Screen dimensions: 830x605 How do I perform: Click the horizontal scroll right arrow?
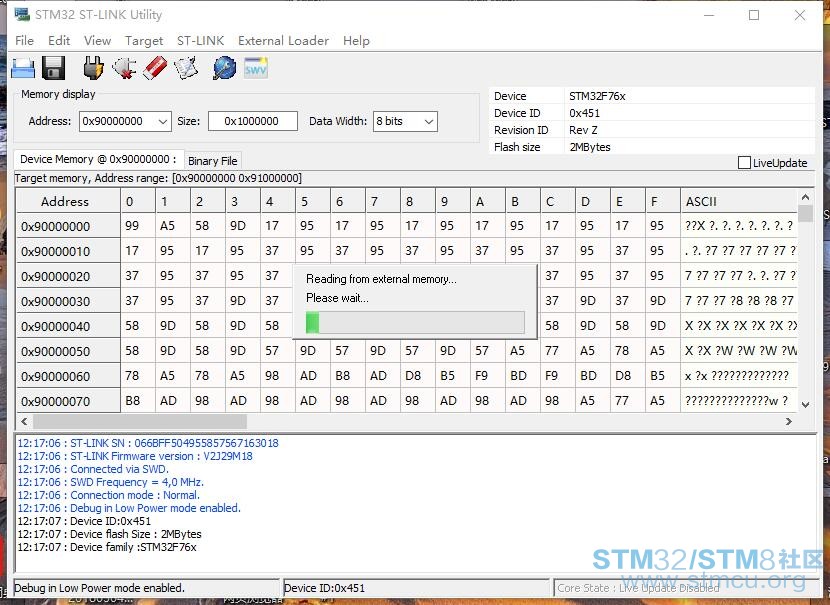tap(789, 421)
